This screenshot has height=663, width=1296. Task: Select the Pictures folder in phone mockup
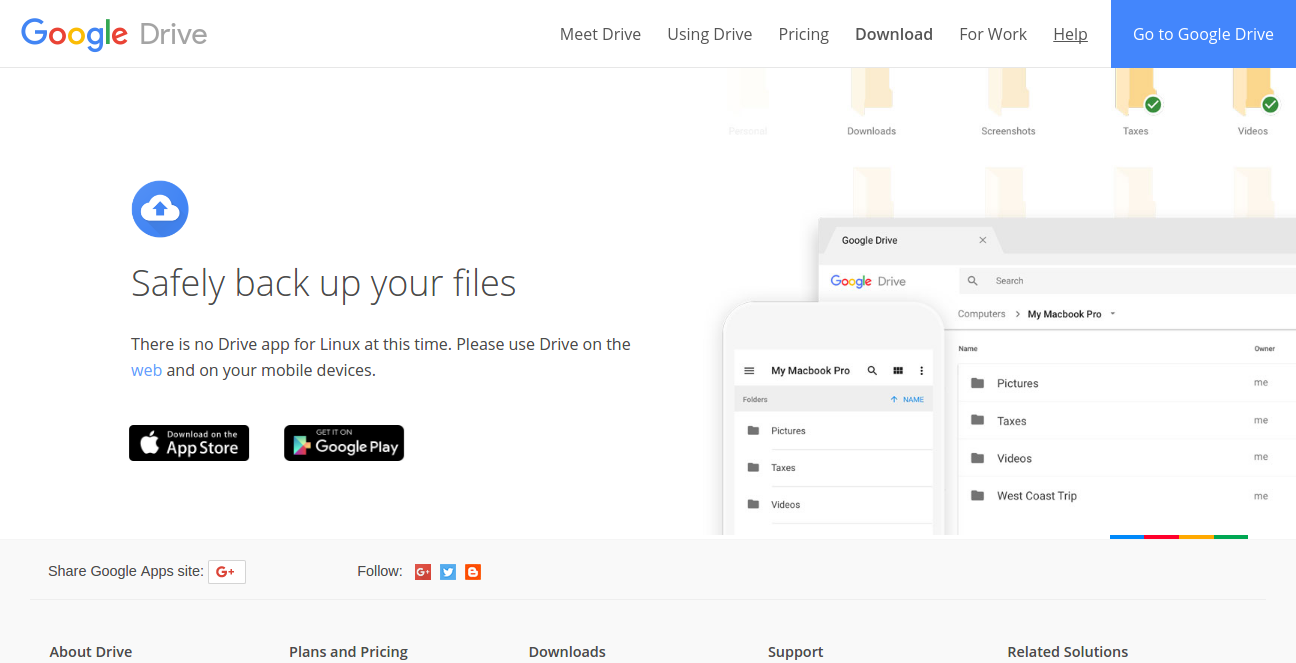point(834,431)
